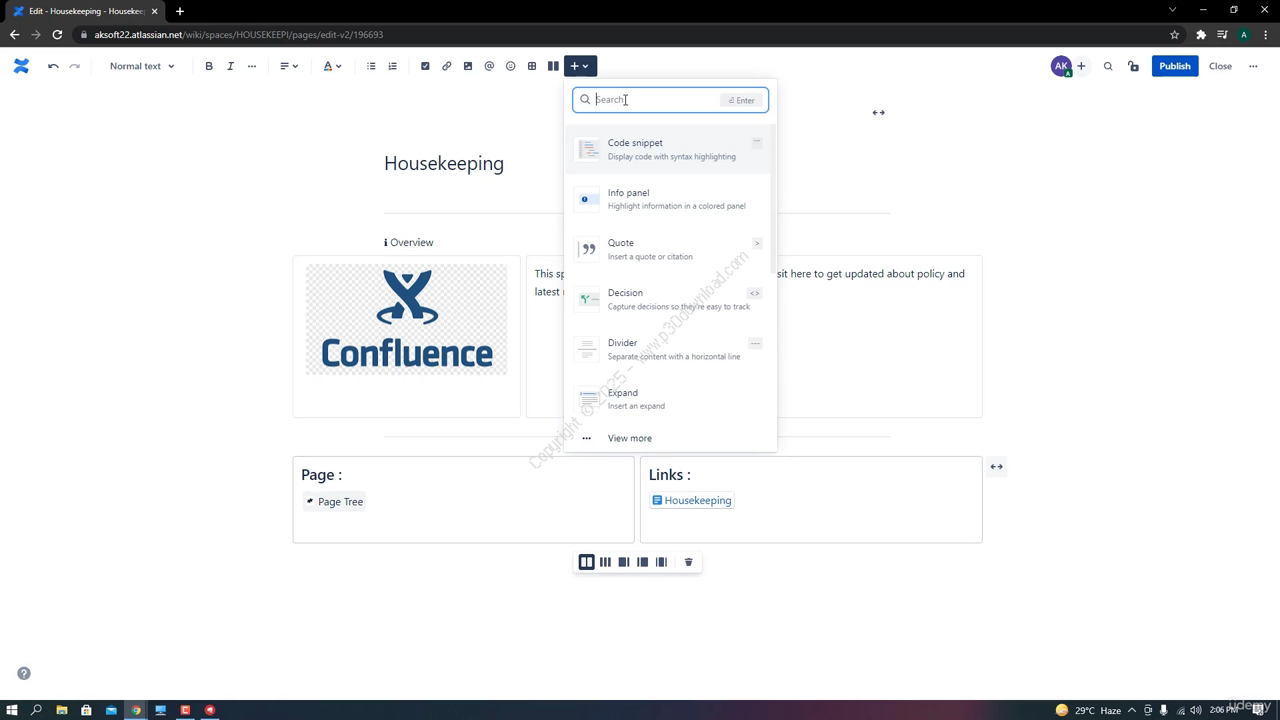
Task: Add an image or file
Action: click(467, 66)
